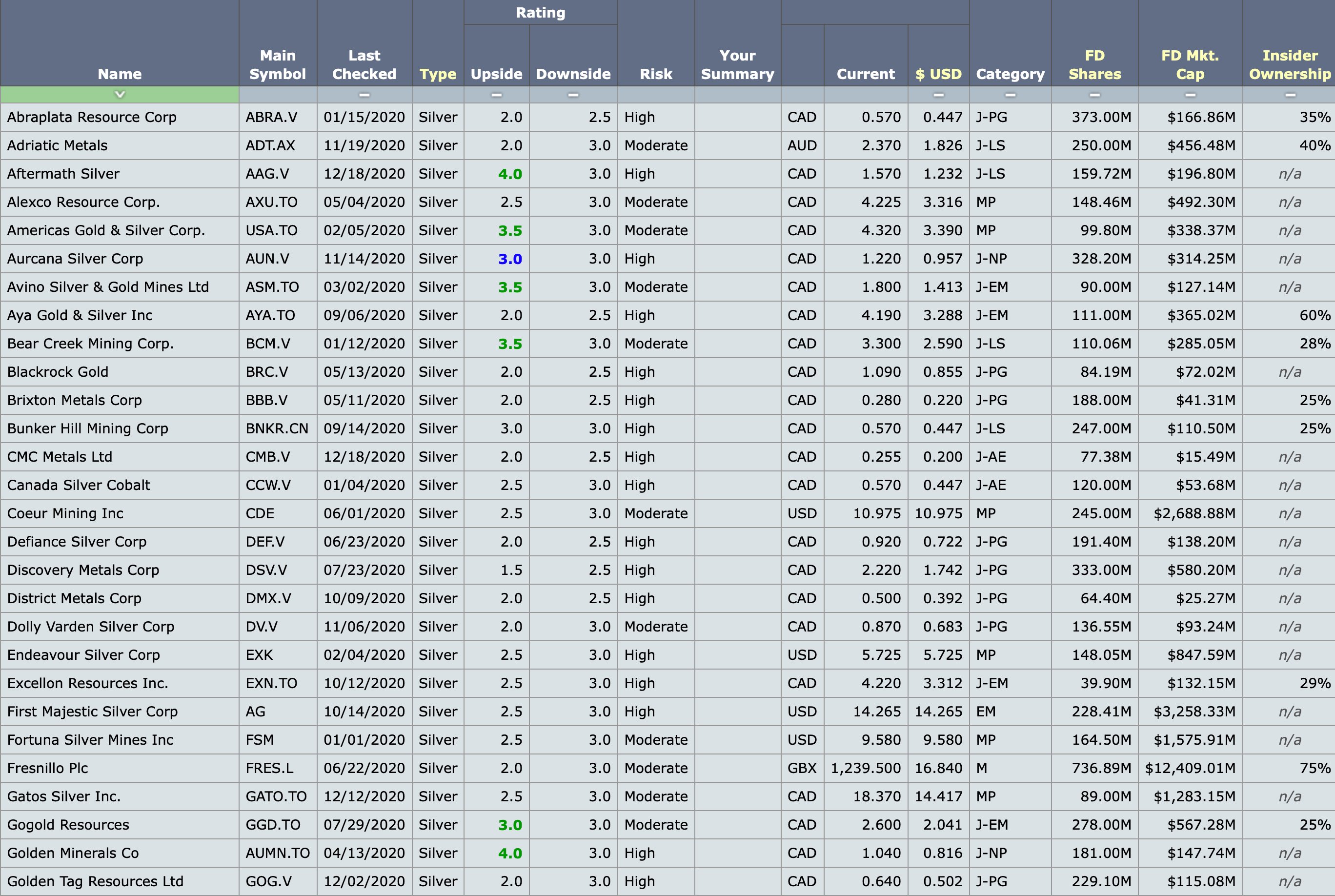The width and height of the screenshot is (1335, 896).
Task: Click the Type column header
Action: (438, 74)
